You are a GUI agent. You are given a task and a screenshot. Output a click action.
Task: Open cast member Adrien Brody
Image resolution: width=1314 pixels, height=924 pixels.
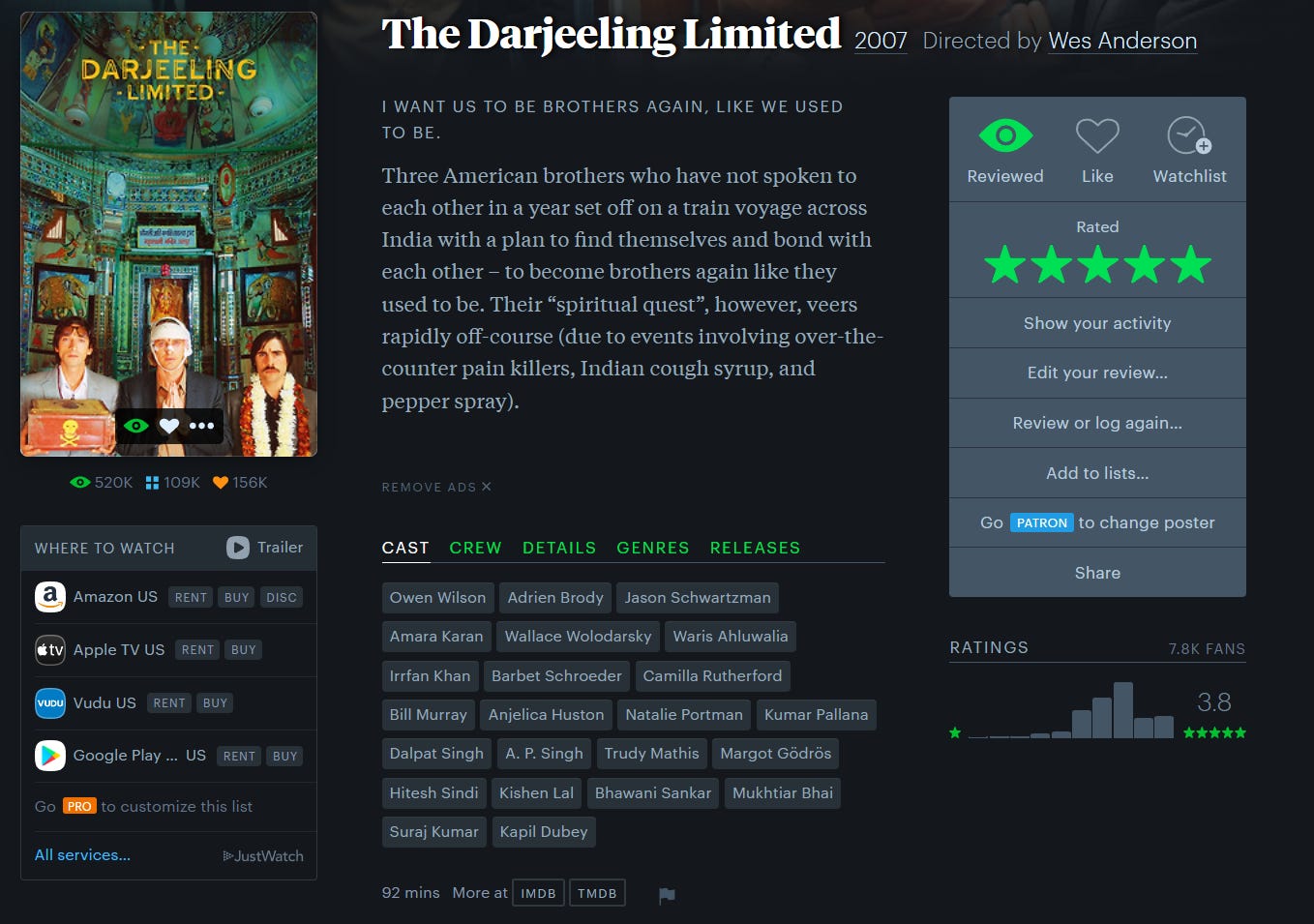[x=555, y=598]
